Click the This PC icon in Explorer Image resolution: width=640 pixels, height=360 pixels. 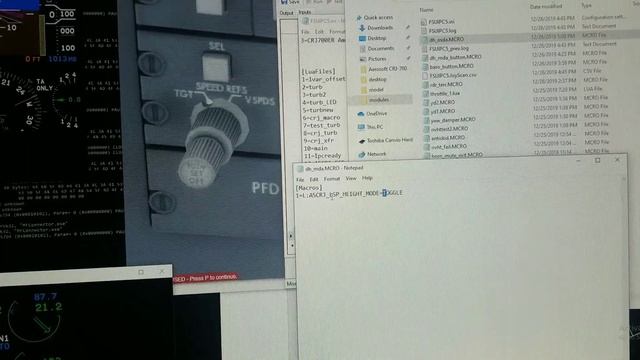(361, 127)
